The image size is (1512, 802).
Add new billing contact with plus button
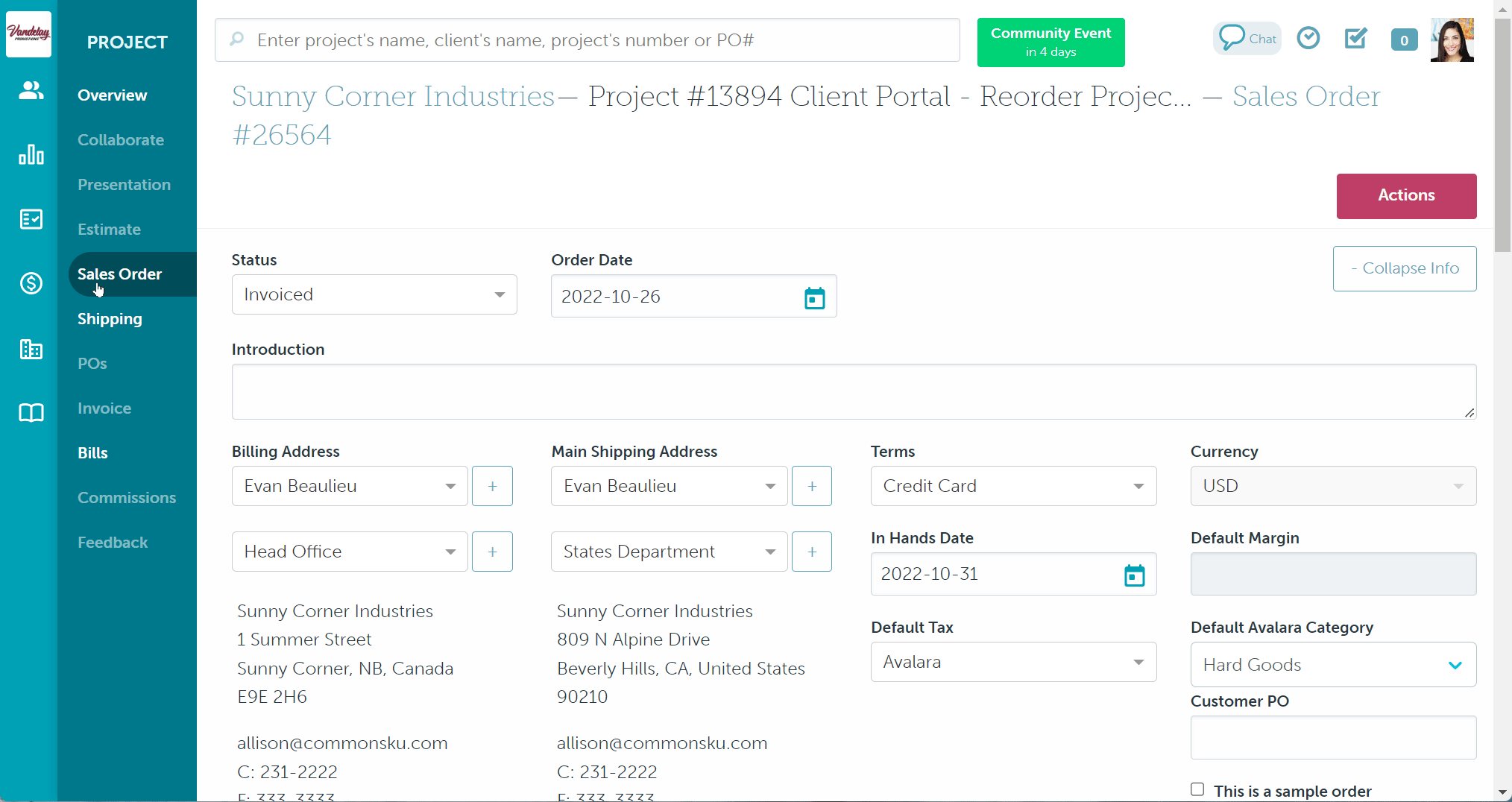(492, 486)
